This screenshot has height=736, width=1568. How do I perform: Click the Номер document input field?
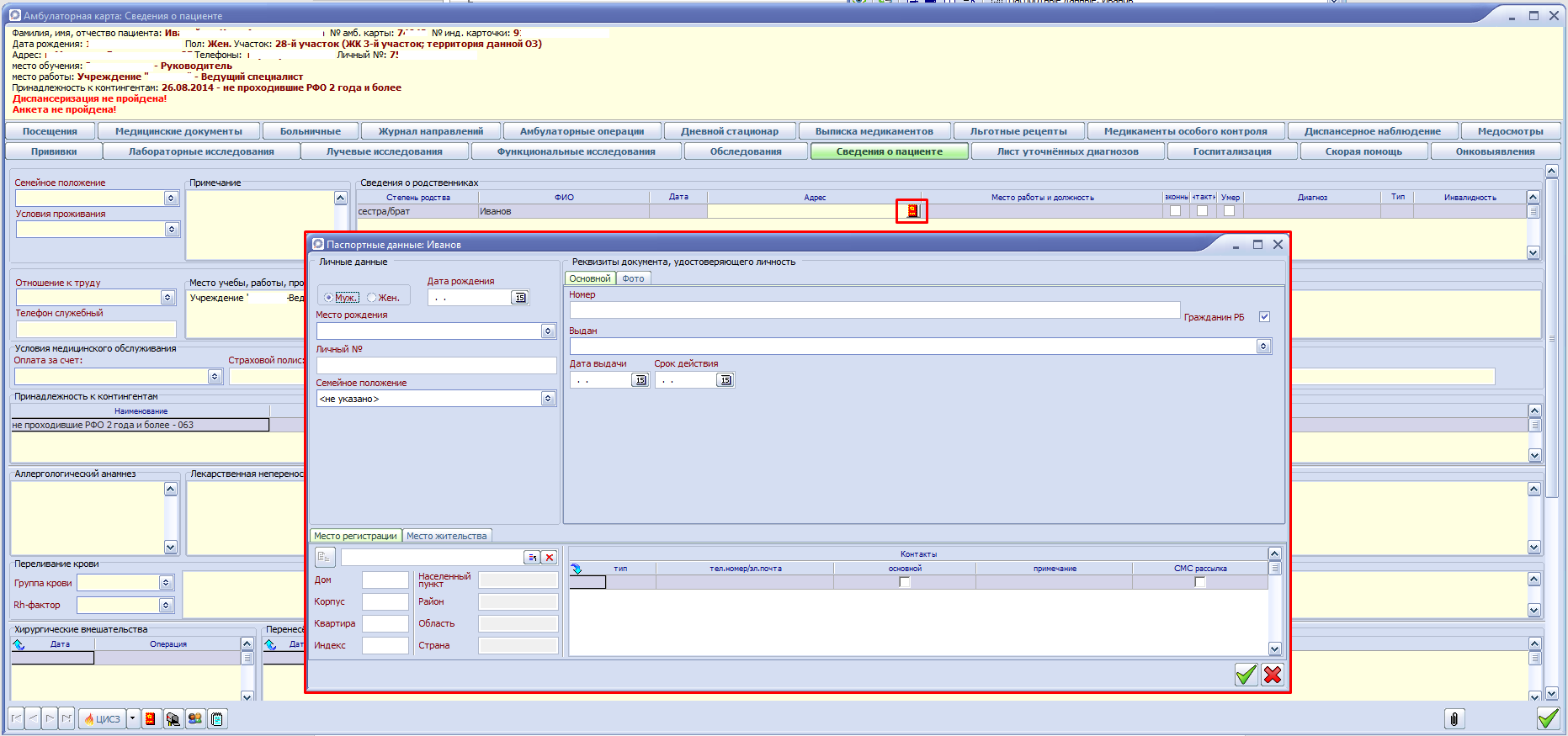pyautogui.click(x=874, y=310)
